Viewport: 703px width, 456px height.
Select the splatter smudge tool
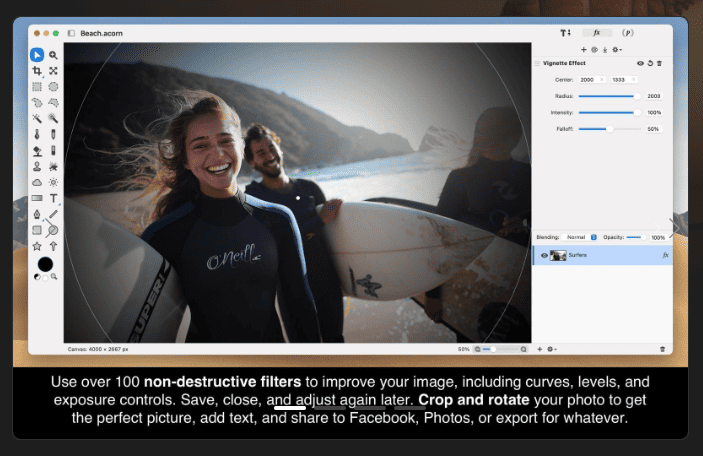53,167
